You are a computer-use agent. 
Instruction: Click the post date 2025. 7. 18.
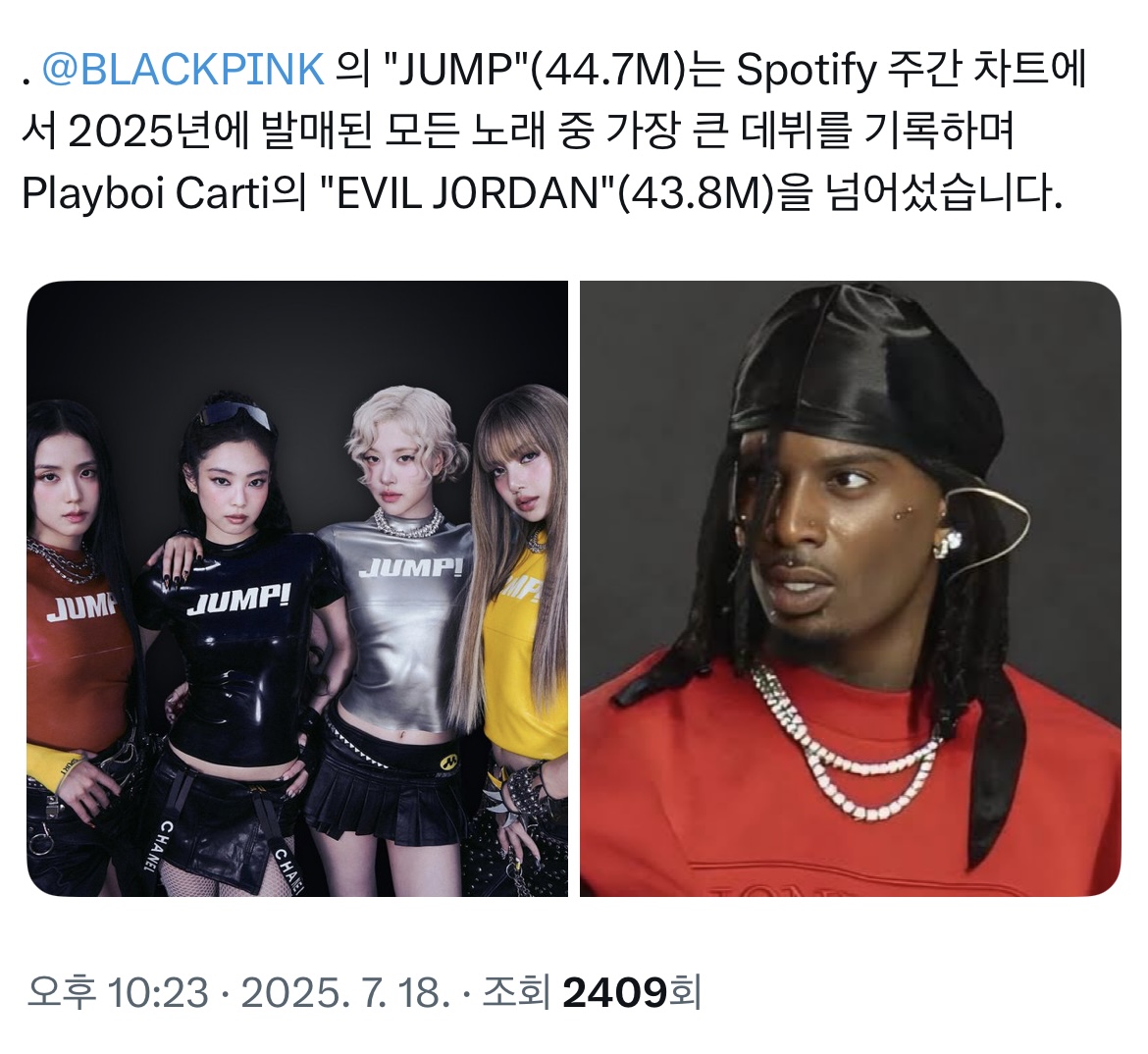(344, 992)
